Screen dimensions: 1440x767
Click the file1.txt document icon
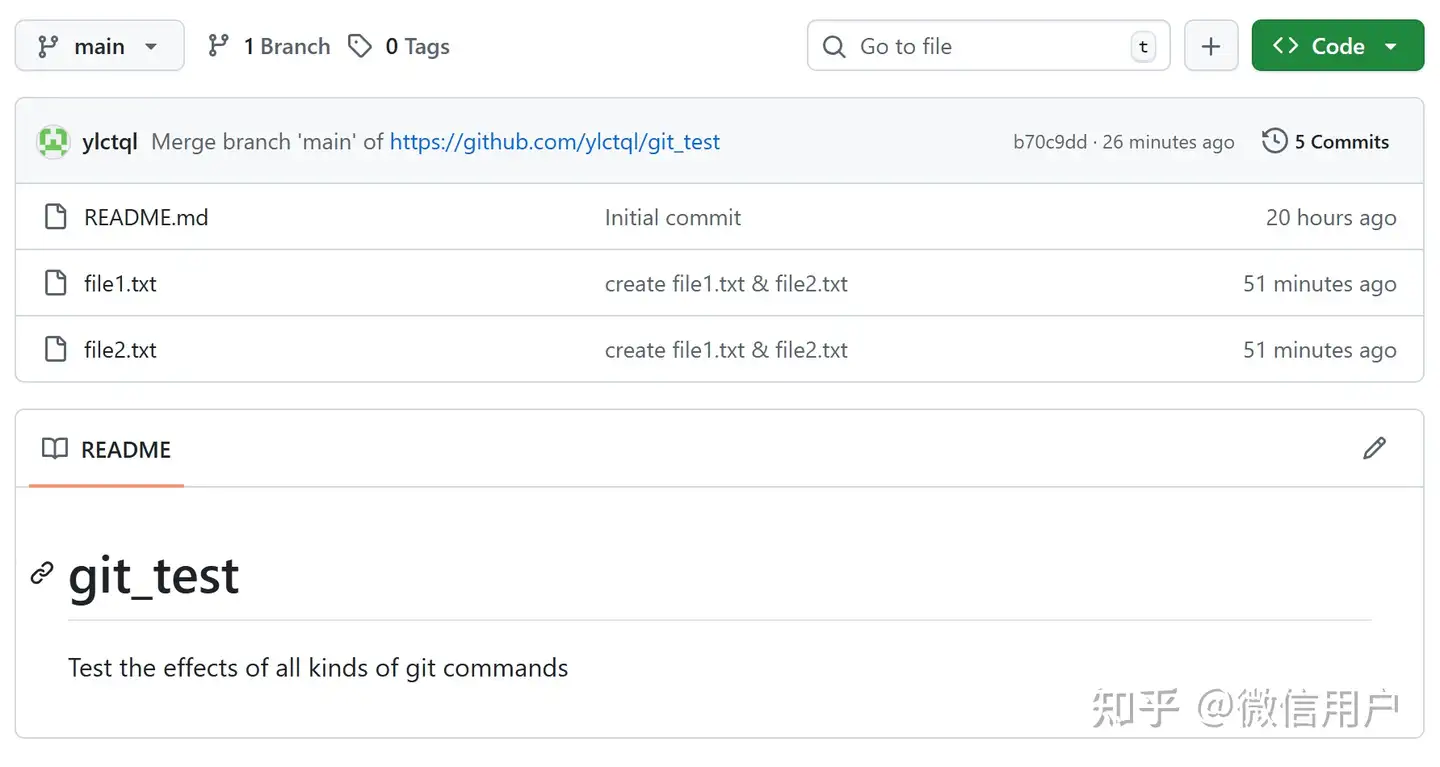[56, 283]
